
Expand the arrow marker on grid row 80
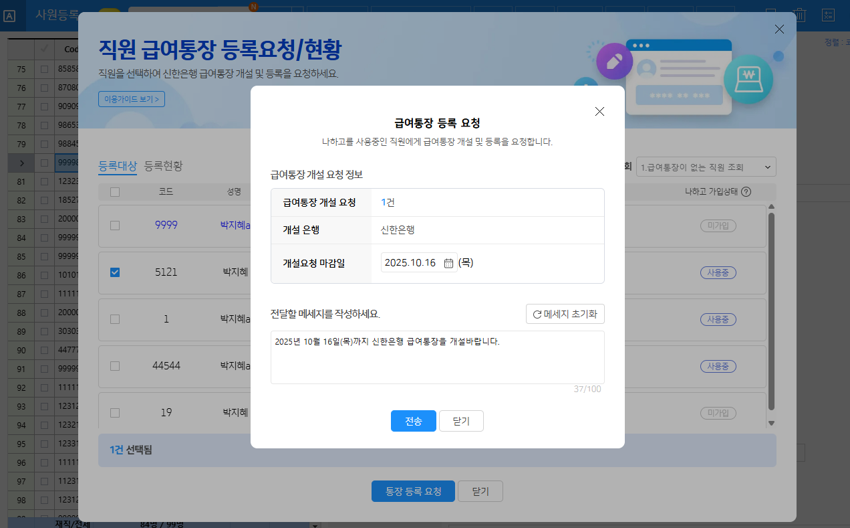[21, 163]
